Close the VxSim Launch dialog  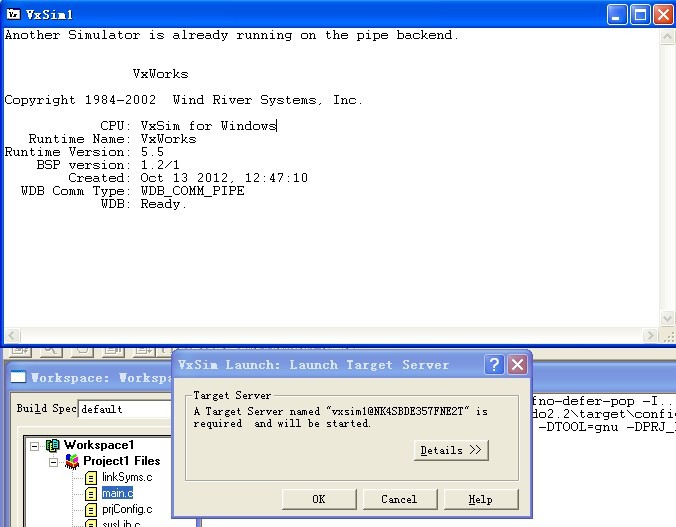(517, 365)
